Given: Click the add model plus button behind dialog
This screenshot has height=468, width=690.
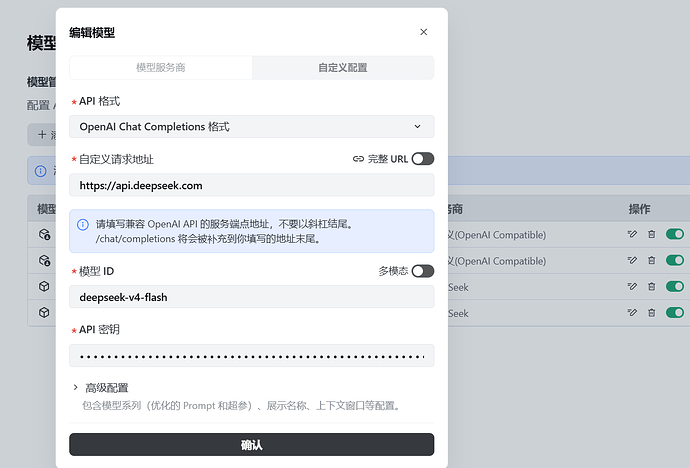Looking at the screenshot, I should (42, 135).
